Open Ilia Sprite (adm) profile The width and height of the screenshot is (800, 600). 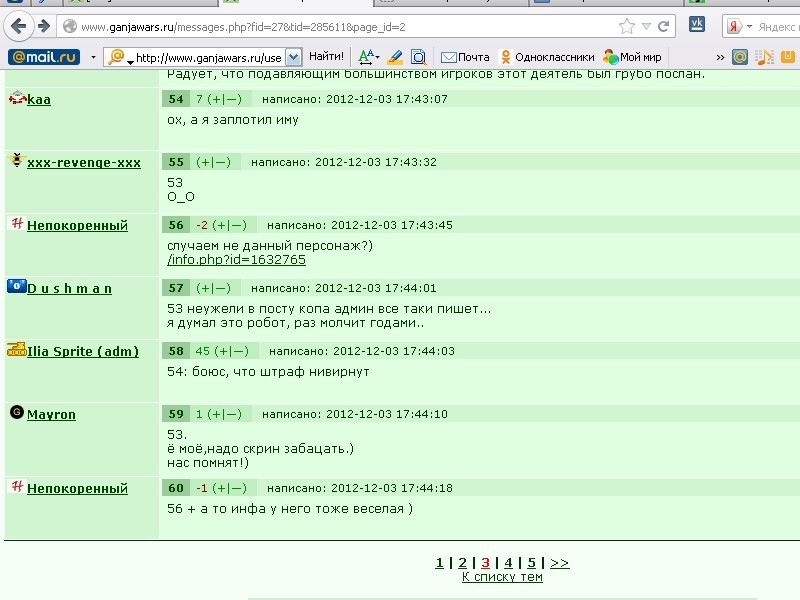pyautogui.click(x=83, y=352)
